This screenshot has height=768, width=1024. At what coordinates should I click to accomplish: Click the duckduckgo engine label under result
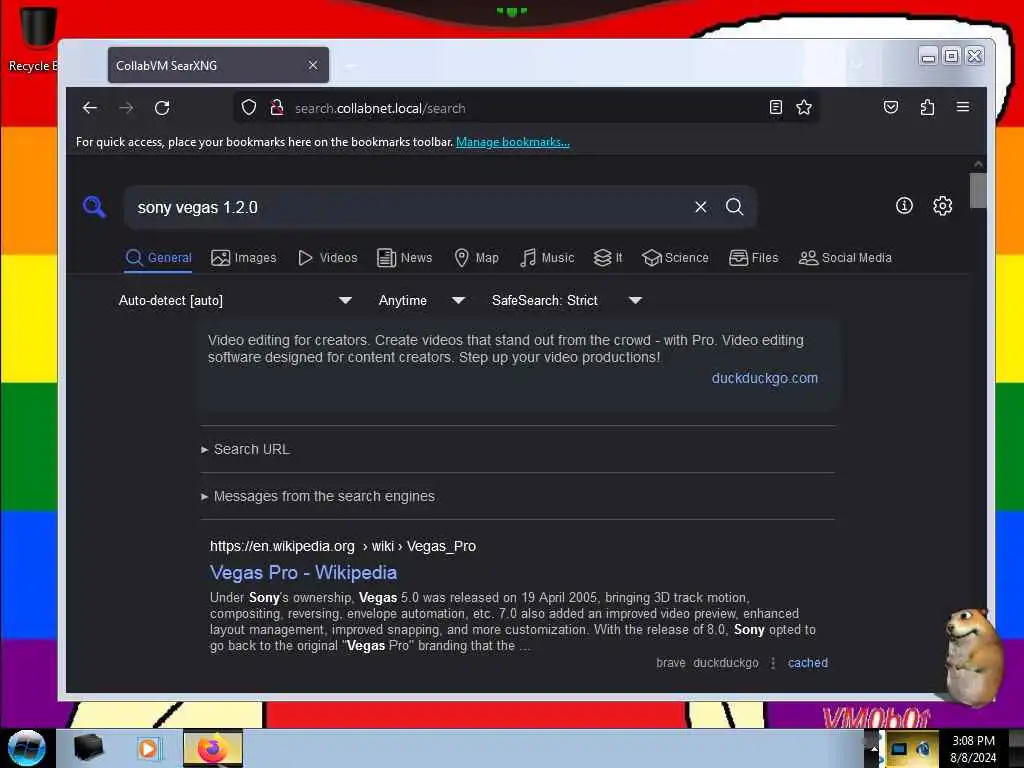point(726,663)
